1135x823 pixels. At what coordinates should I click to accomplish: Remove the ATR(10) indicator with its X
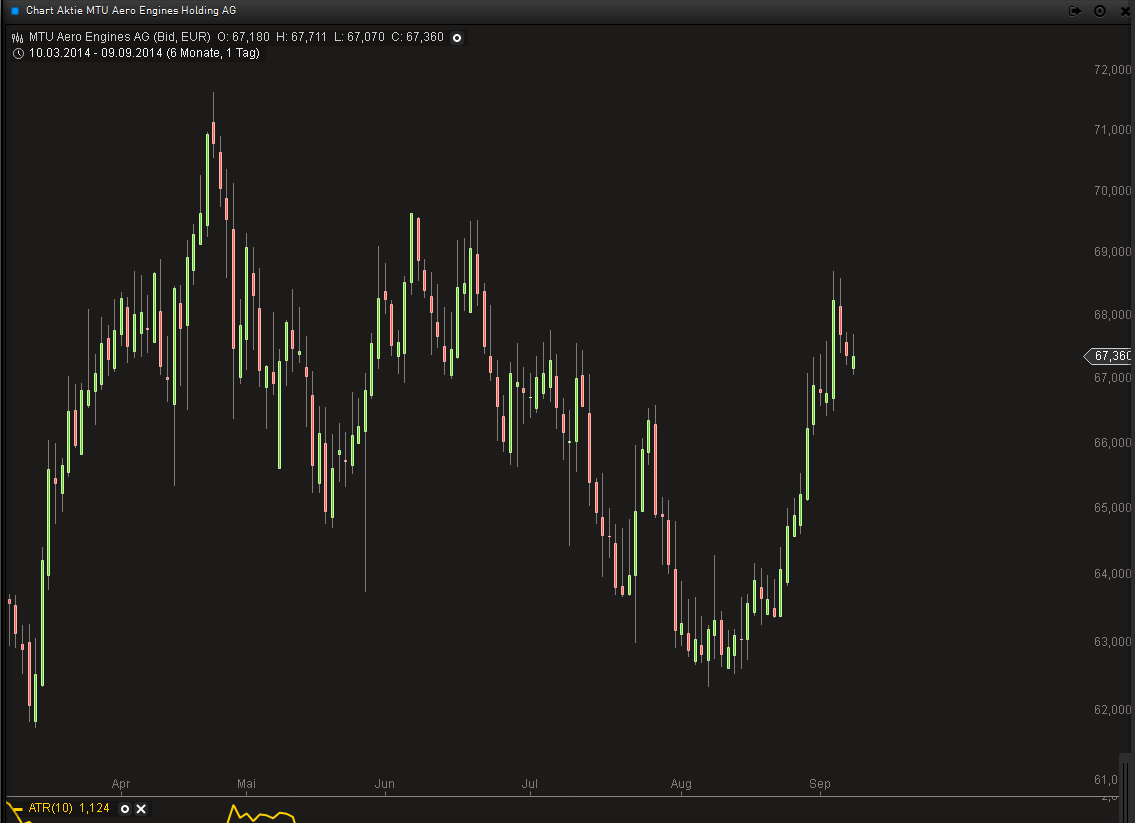[x=141, y=809]
